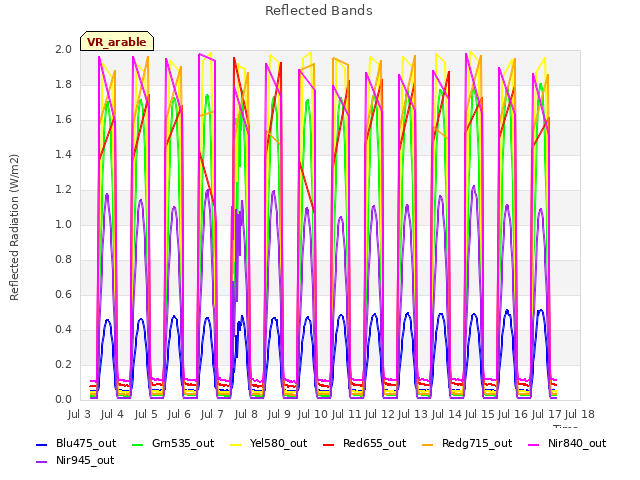Click the Jul 17 x-axis tick label
640x480 pixels.
547,414
